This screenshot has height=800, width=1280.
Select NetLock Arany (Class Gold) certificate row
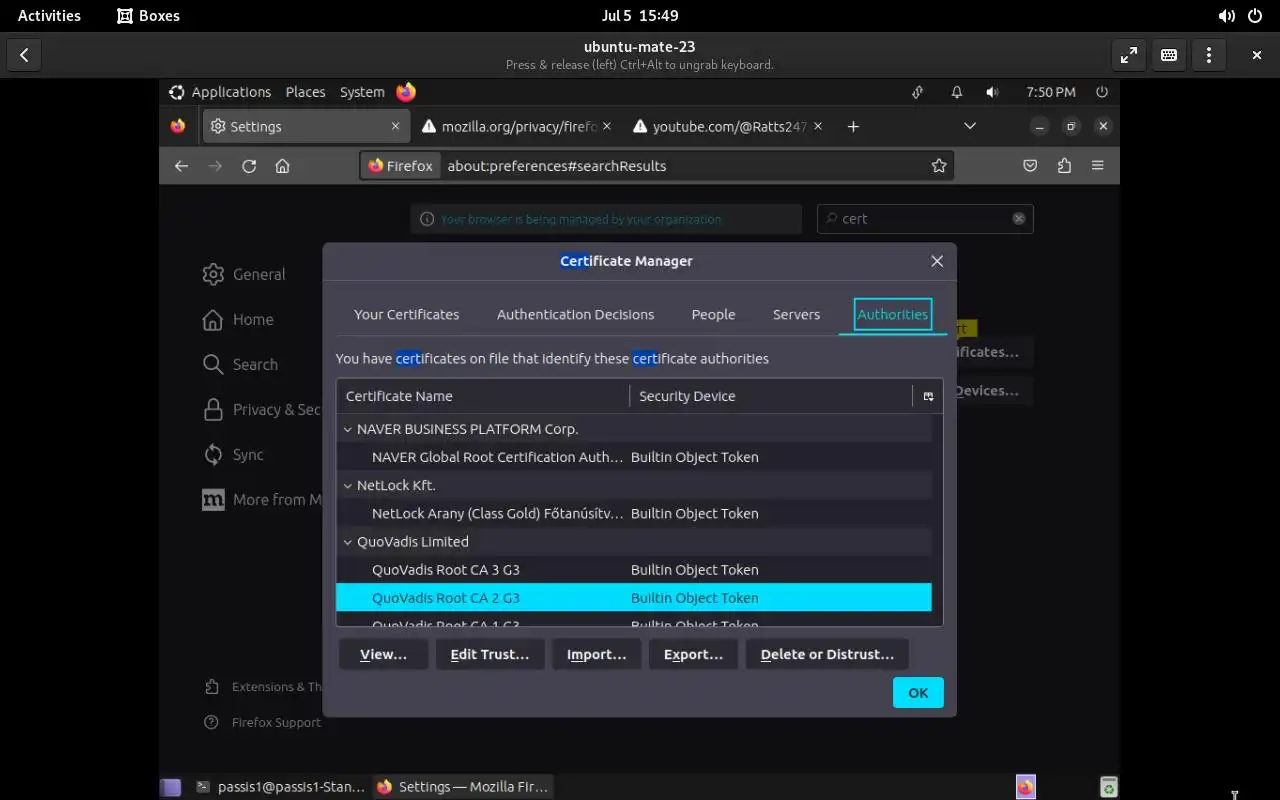coord(634,514)
